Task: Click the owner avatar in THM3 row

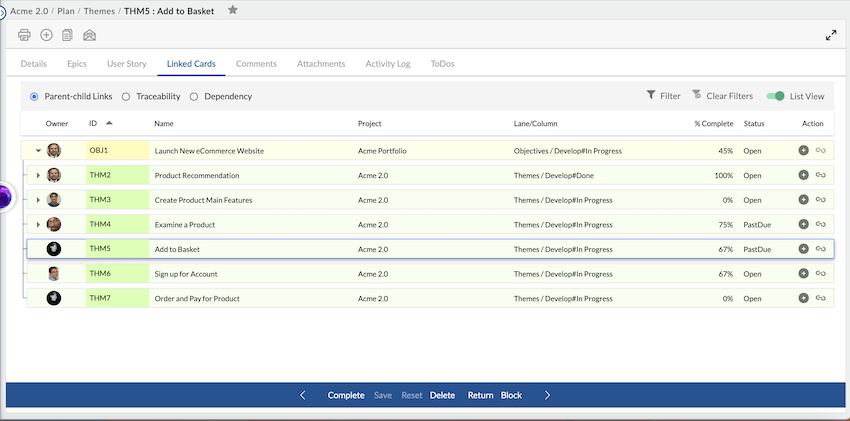Action: pos(54,199)
